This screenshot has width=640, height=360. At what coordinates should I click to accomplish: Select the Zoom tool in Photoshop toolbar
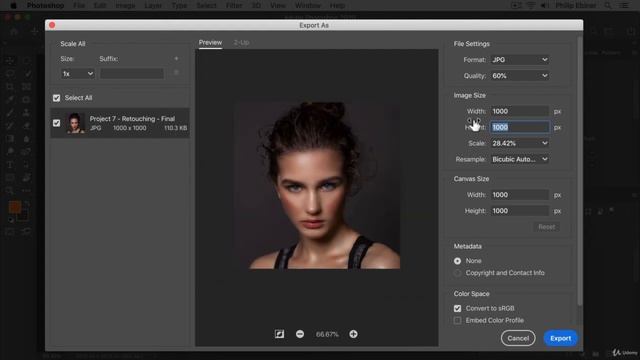(x=10, y=190)
